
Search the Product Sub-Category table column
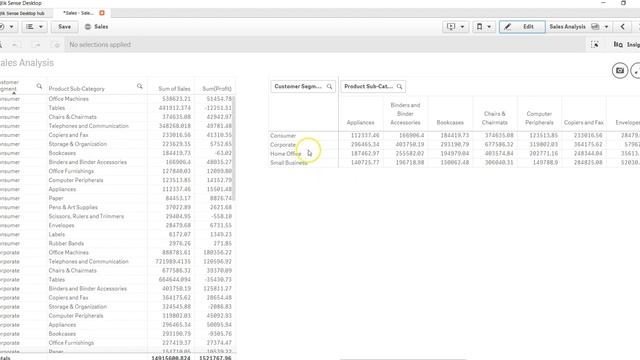click(140, 86)
